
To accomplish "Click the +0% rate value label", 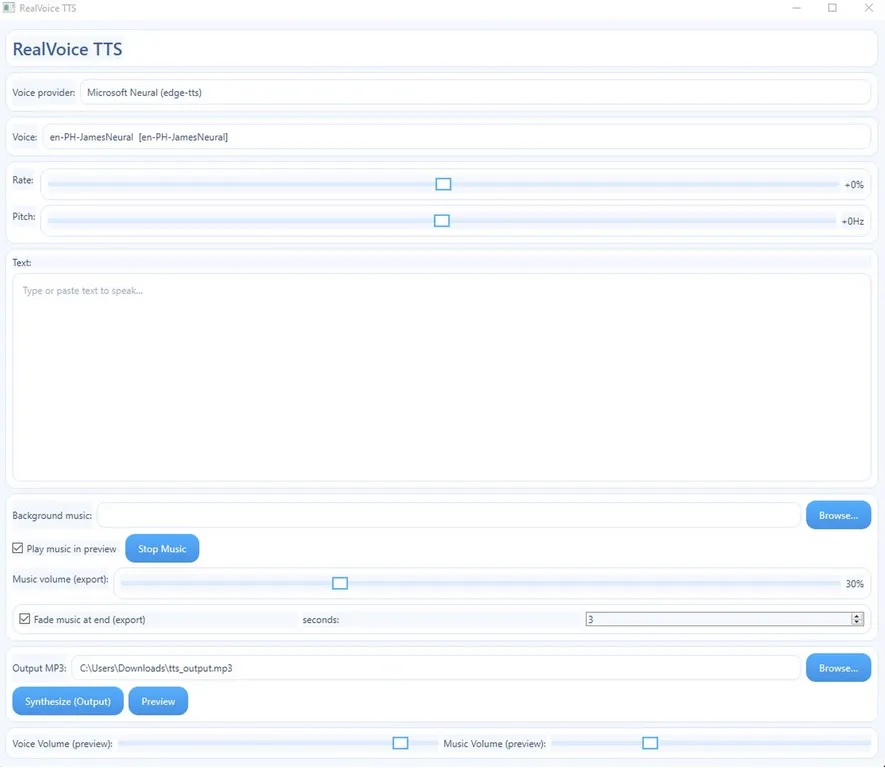I will 854,185.
